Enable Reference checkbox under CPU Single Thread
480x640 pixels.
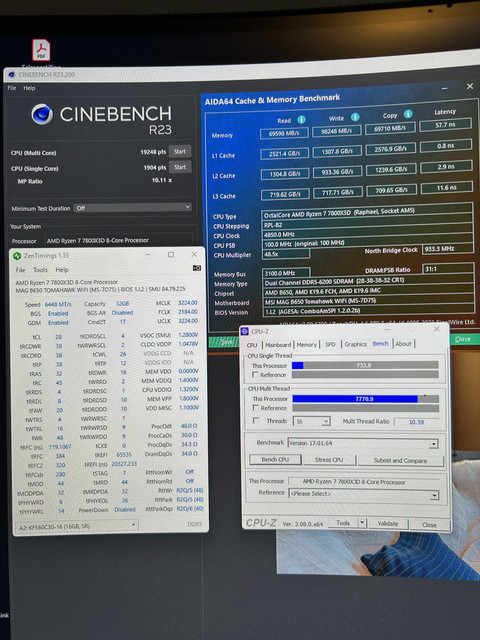pyautogui.click(x=255, y=375)
